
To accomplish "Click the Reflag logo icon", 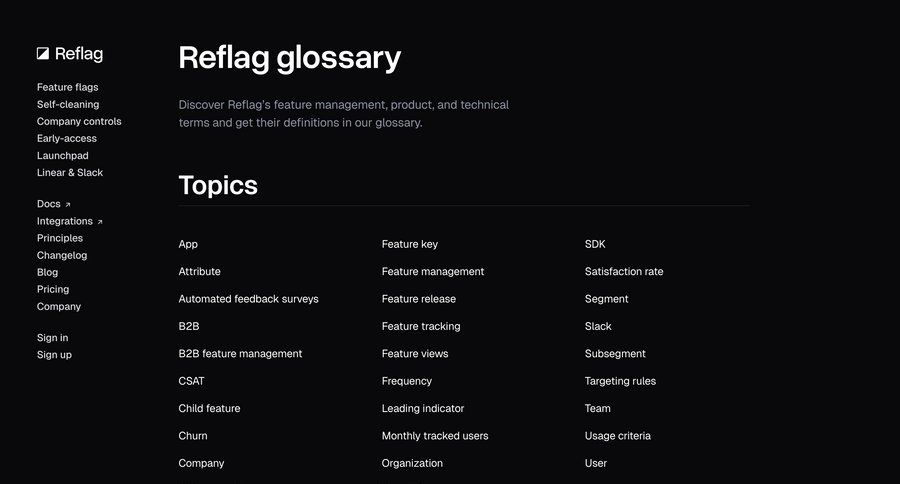I will click(x=43, y=54).
